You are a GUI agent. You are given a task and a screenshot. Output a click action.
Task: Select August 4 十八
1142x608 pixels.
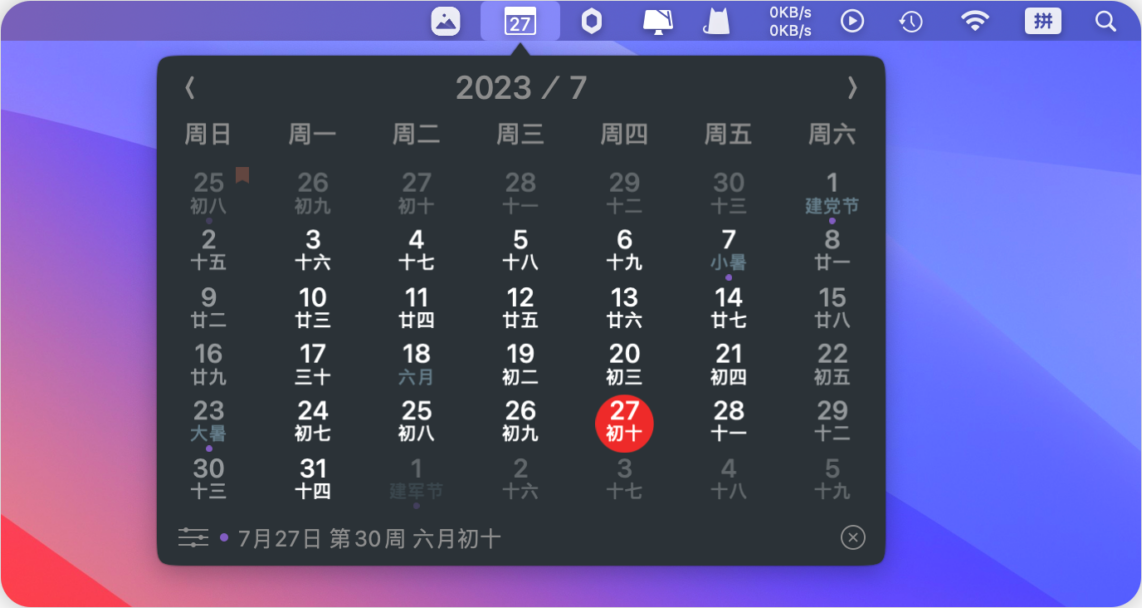point(728,479)
